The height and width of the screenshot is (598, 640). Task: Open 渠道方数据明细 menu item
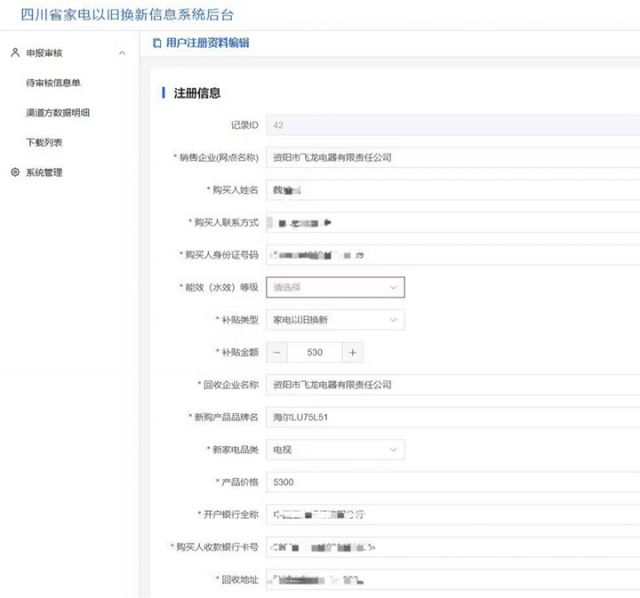57,113
